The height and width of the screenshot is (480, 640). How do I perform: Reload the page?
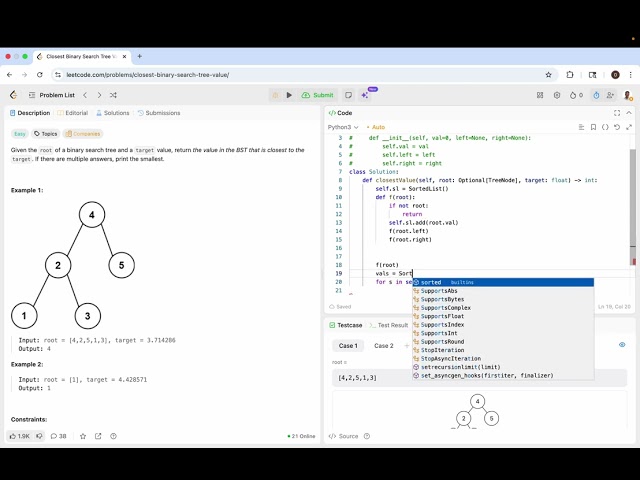[40, 75]
